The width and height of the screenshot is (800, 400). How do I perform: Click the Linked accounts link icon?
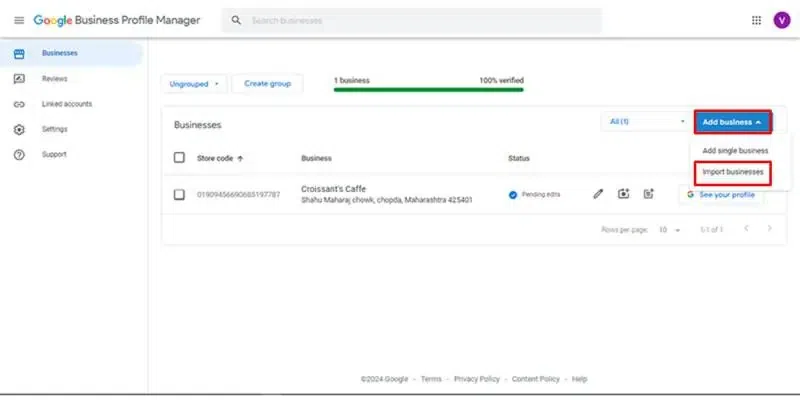pos(19,104)
